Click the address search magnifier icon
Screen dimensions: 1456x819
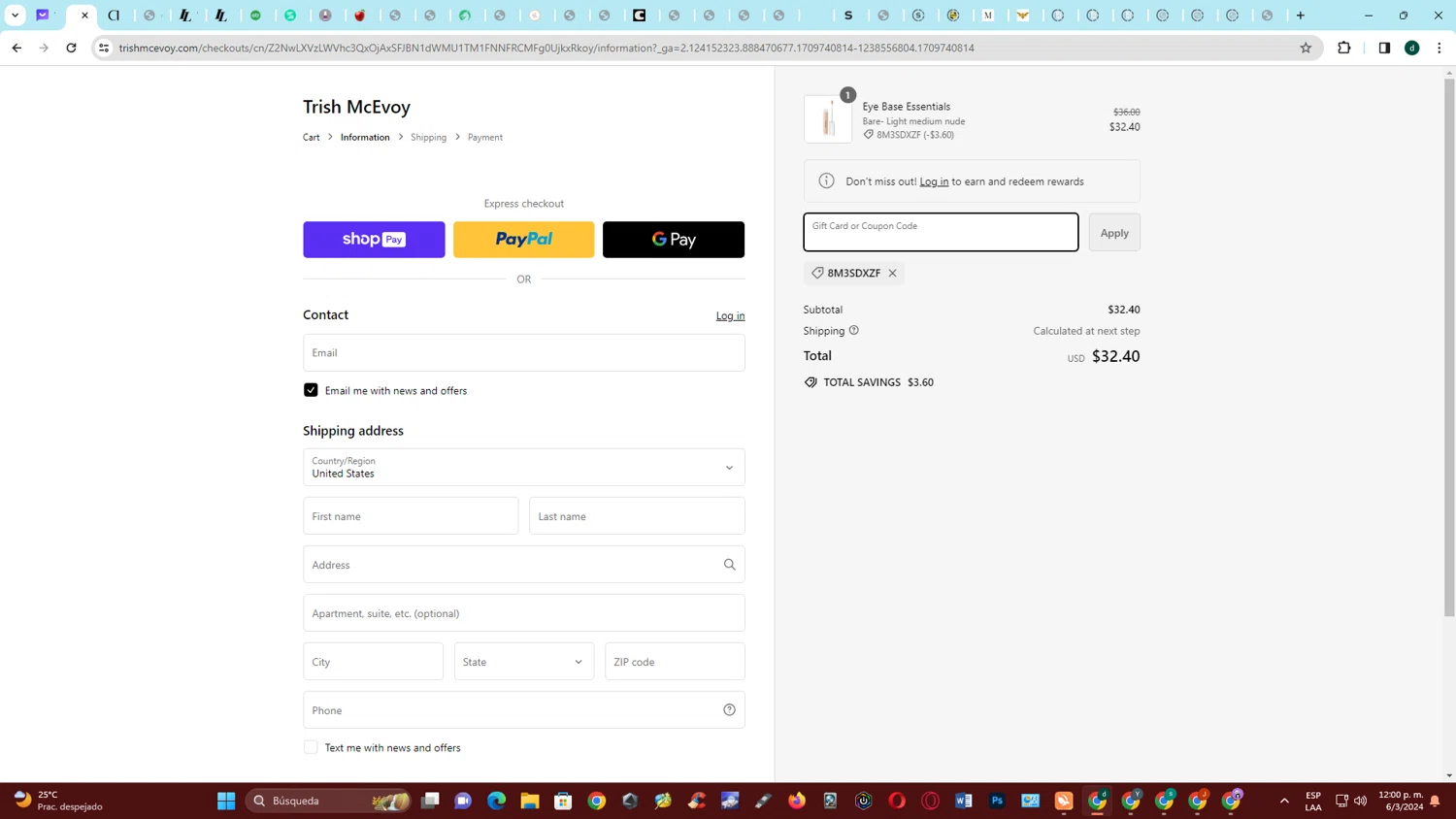pyautogui.click(x=729, y=565)
